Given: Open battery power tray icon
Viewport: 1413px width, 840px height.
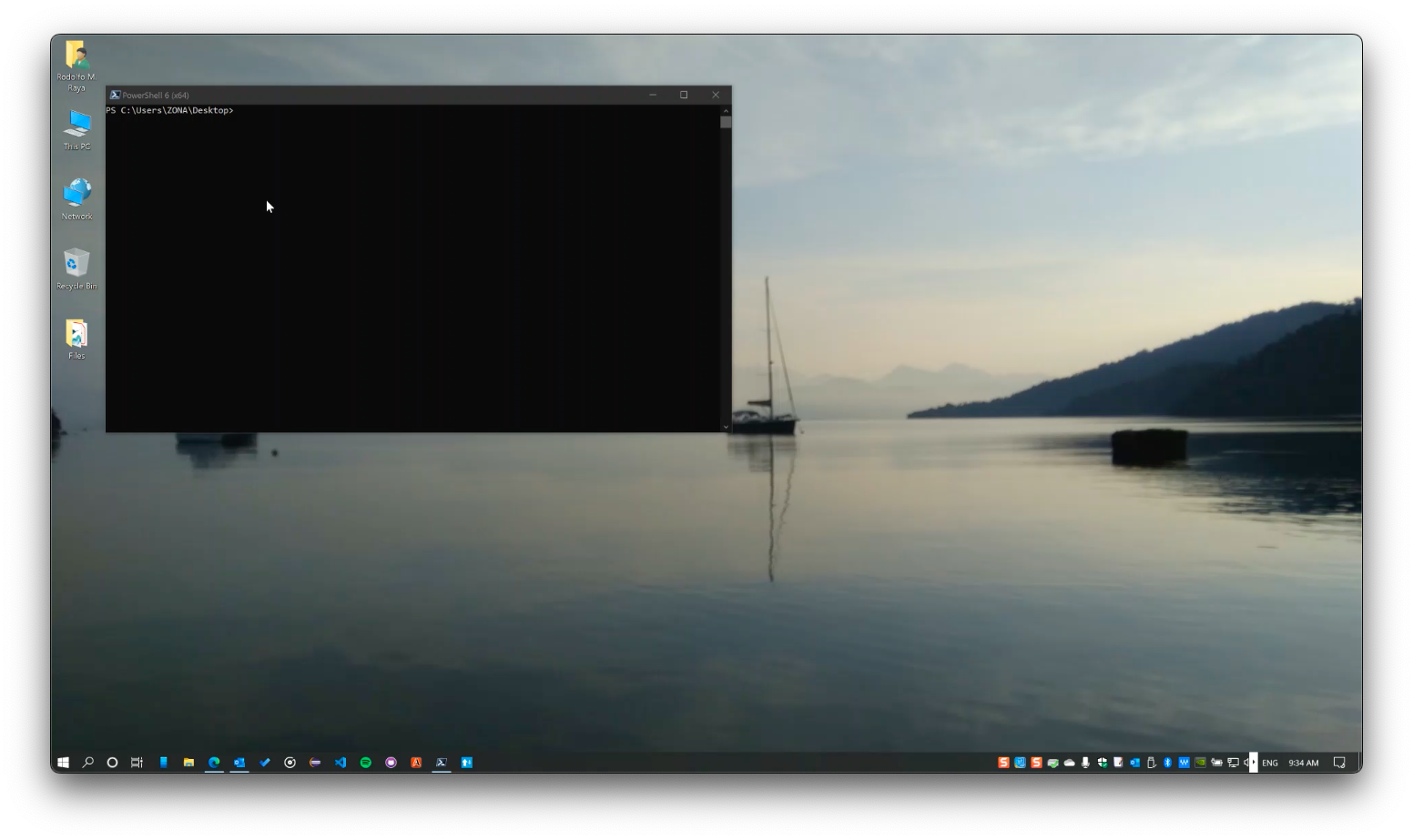Looking at the screenshot, I should coord(1216,763).
